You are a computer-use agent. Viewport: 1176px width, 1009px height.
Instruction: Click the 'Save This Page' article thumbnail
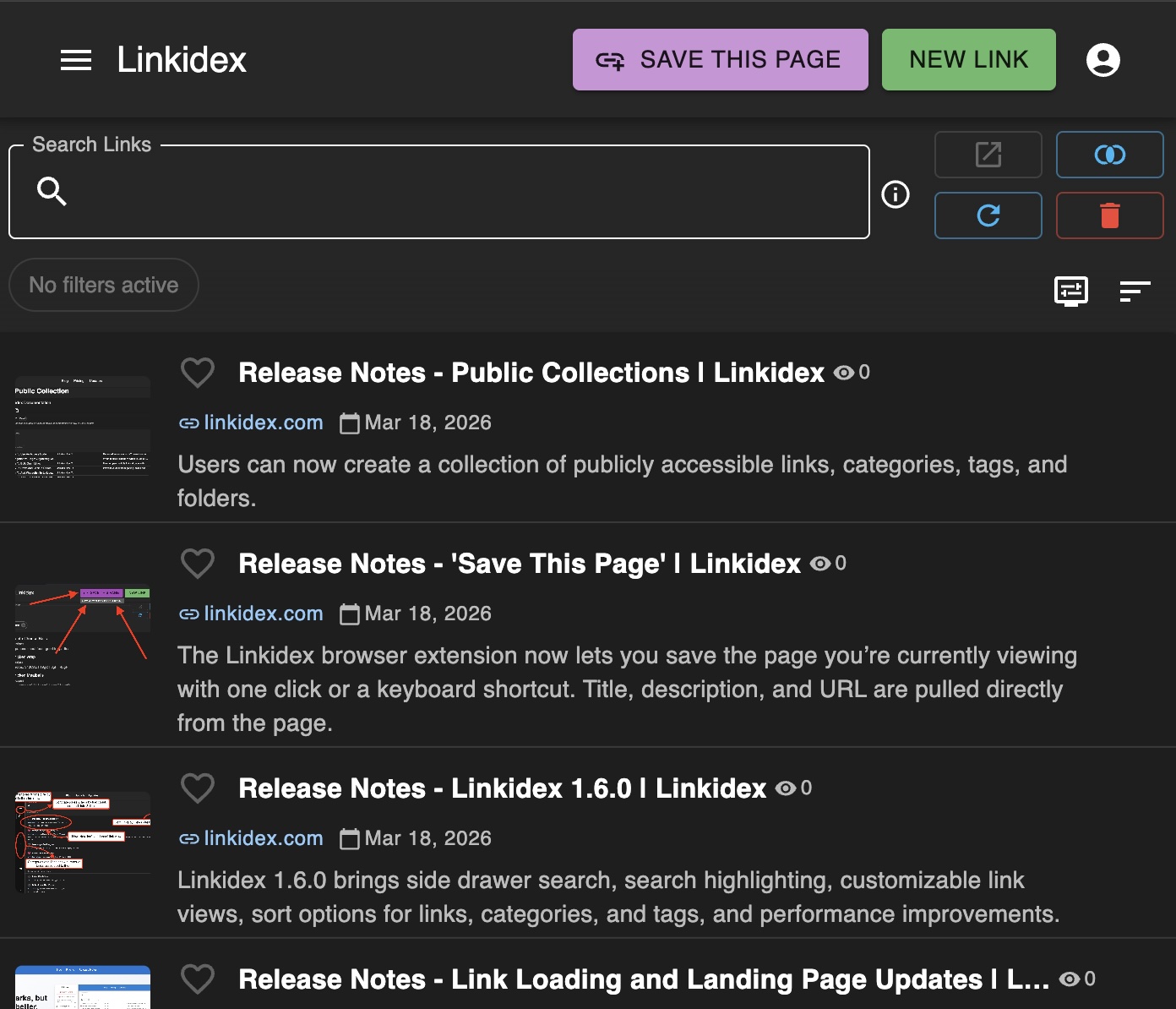(81, 635)
